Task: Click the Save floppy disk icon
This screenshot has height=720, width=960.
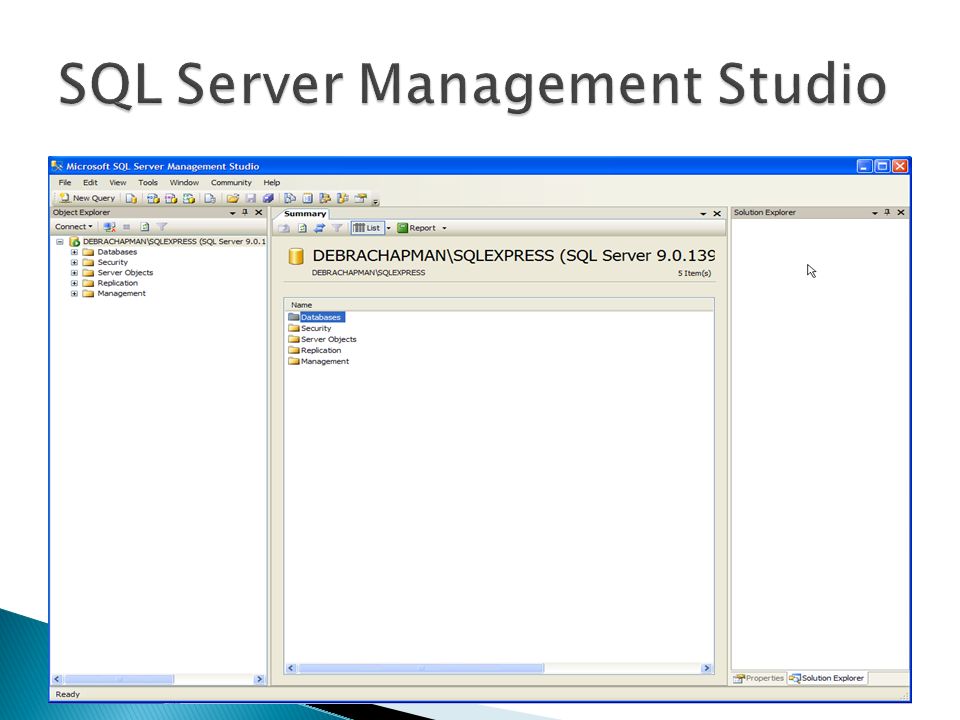Action: pos(250,198)
